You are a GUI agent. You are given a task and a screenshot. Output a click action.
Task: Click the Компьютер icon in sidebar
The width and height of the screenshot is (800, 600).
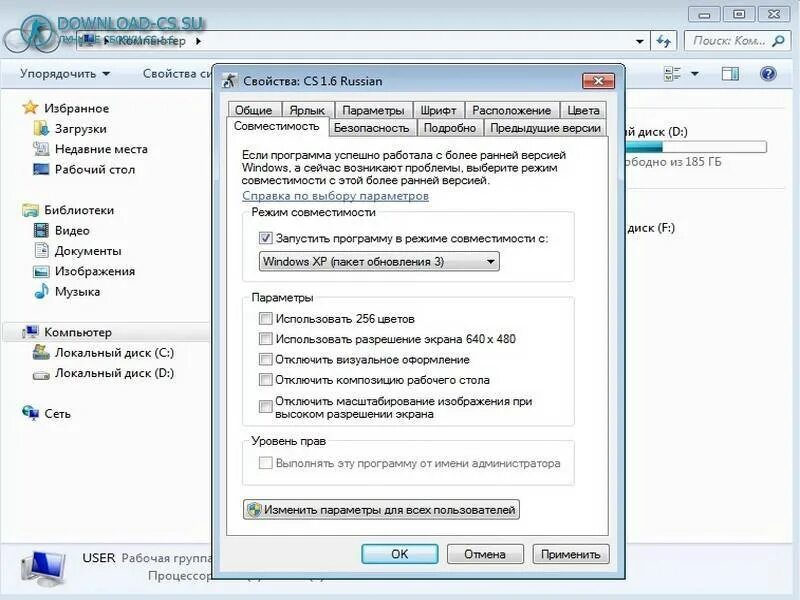[30, 332]
